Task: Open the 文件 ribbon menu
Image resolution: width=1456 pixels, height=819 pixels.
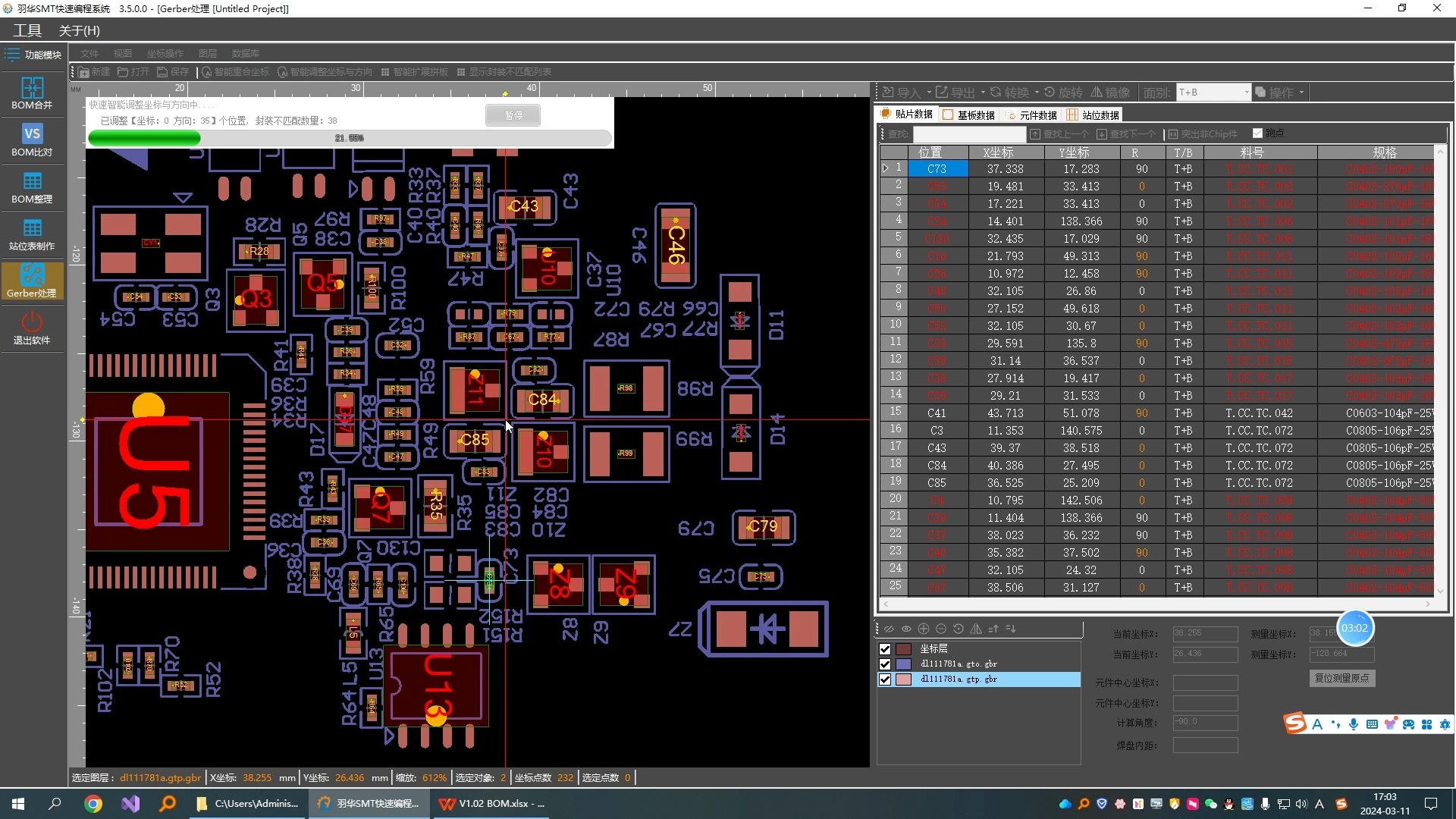Action: tap(89, 54)
